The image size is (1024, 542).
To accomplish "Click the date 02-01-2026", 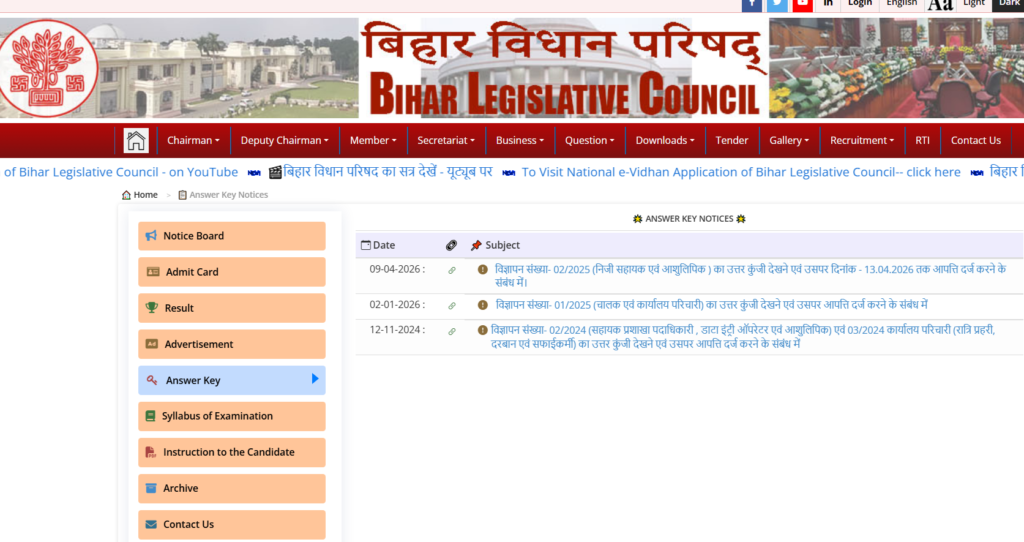I will (x=397, y=304).
